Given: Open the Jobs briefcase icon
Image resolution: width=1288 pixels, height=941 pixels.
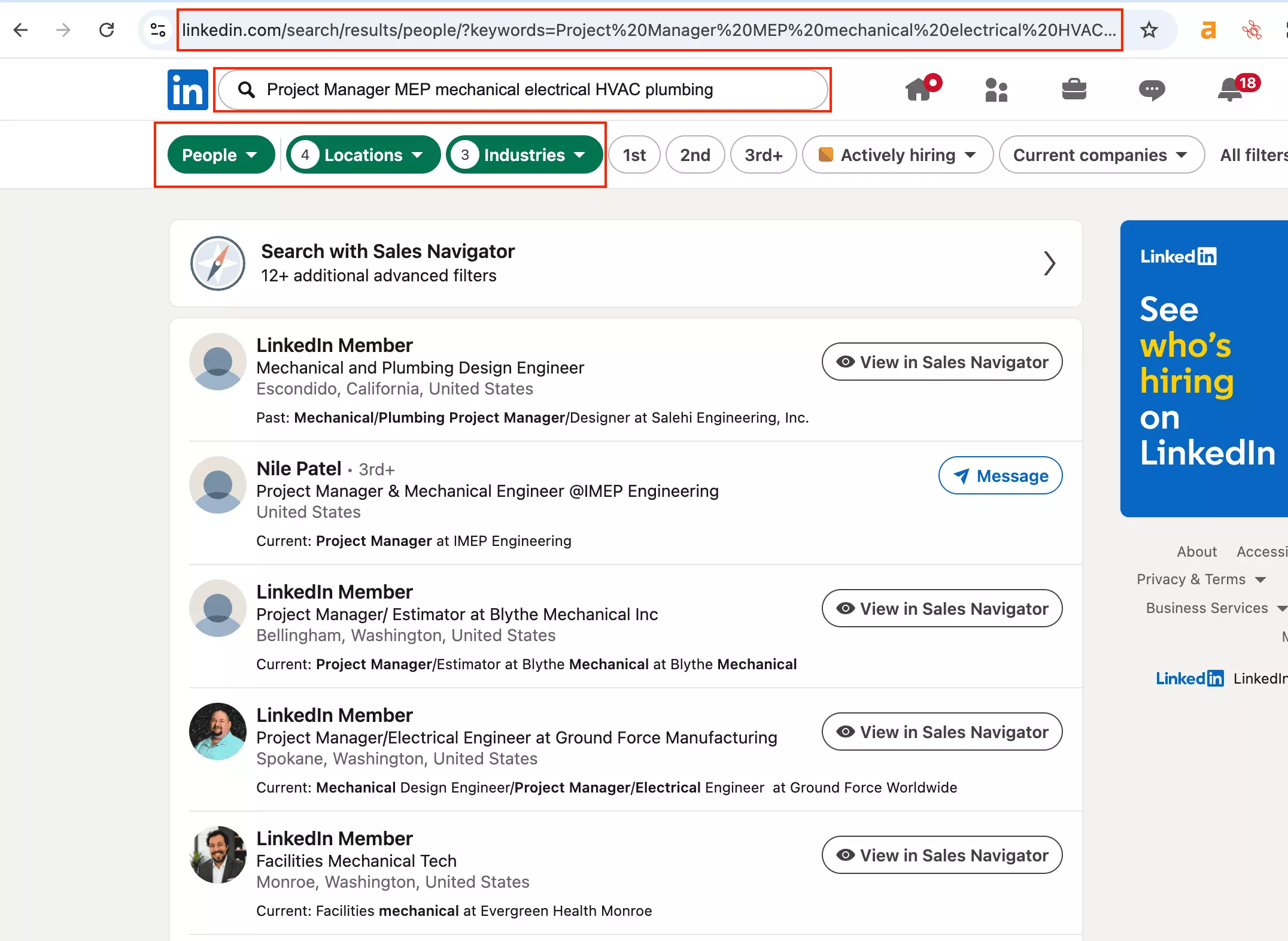Looking at the screenshot, I should click(x=1074, y=90).
